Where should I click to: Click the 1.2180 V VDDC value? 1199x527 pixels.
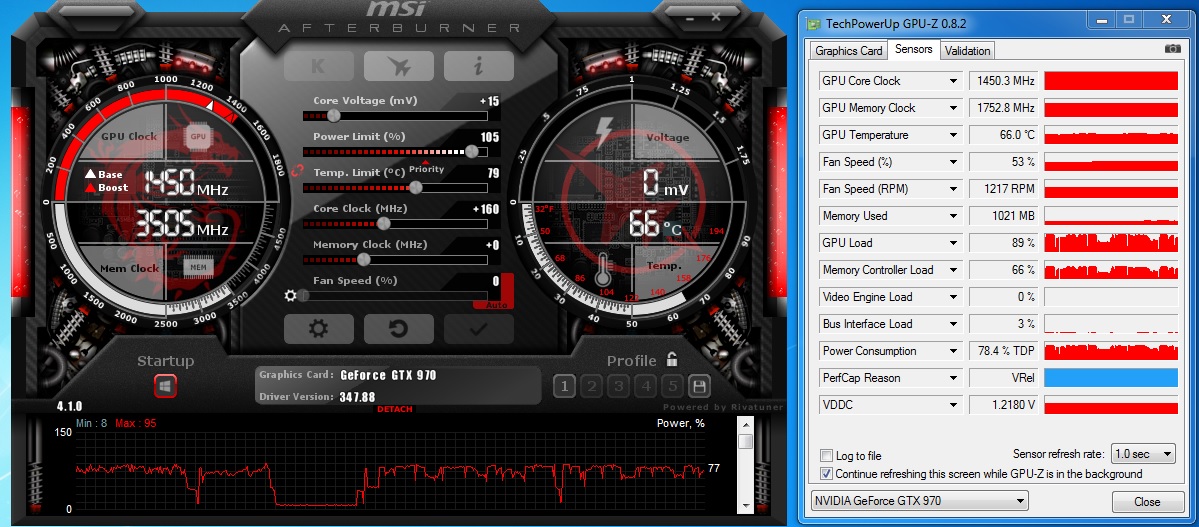(1003, 405)
